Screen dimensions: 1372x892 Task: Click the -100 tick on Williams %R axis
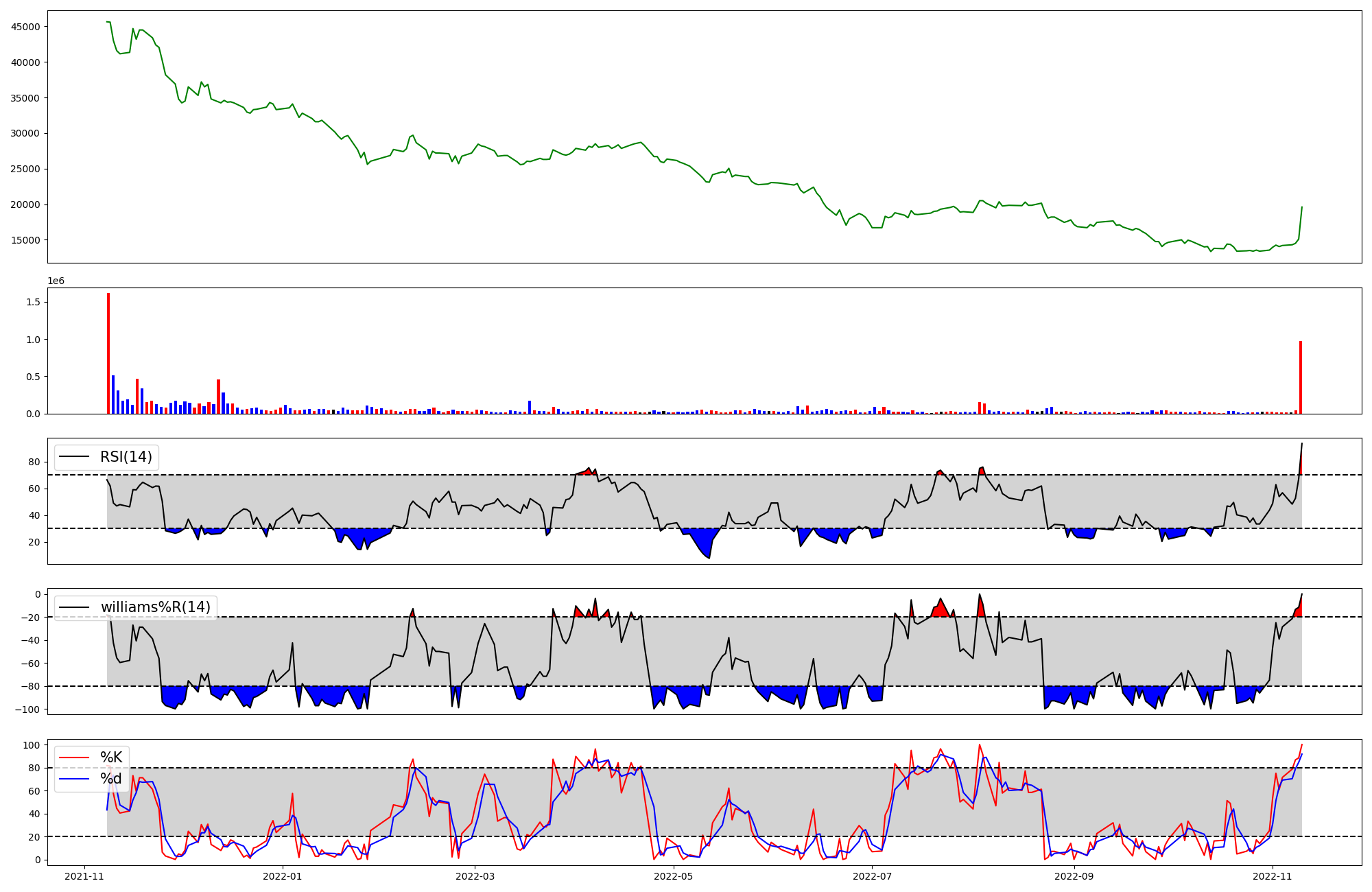click(x=27, y=709)
